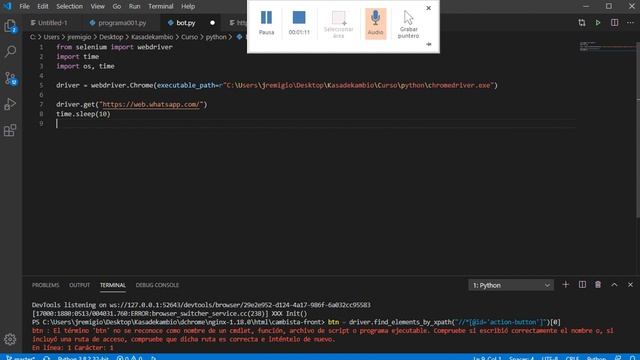This screenshot has width=640, height=360.
Task: Open the Extensions view
Action: point(10,130)
